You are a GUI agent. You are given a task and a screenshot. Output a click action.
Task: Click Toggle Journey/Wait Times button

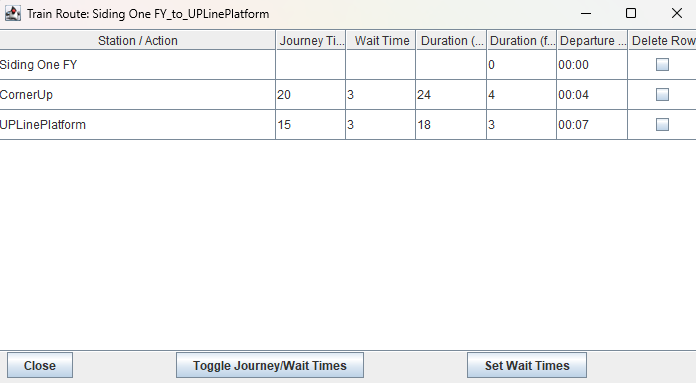pyautogui.click(x=270, y=365)
